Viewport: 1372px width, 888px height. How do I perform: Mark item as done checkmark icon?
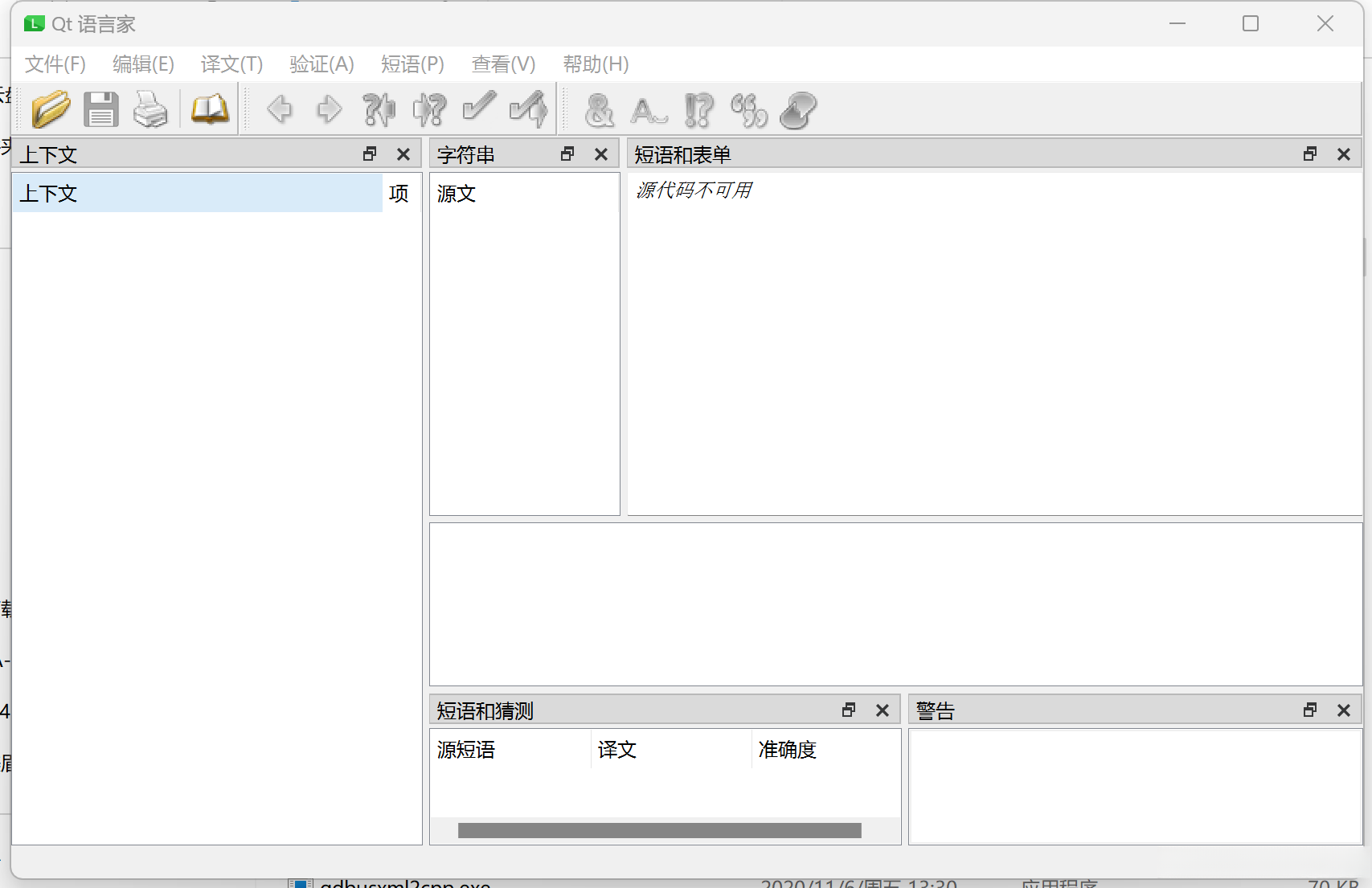point(479,107)
